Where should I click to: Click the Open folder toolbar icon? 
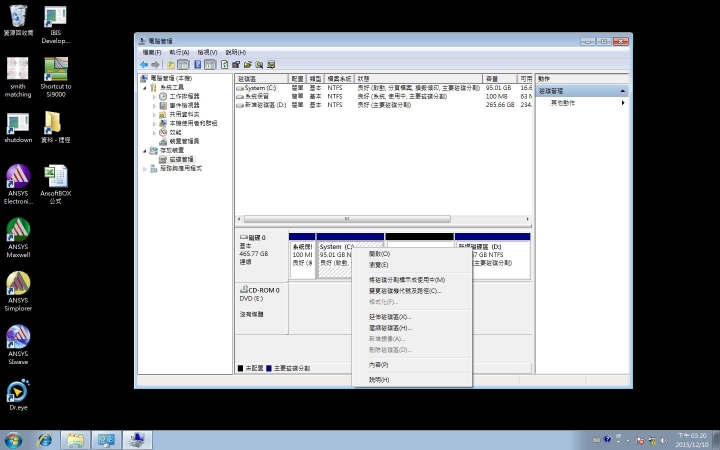pos(248,65)
